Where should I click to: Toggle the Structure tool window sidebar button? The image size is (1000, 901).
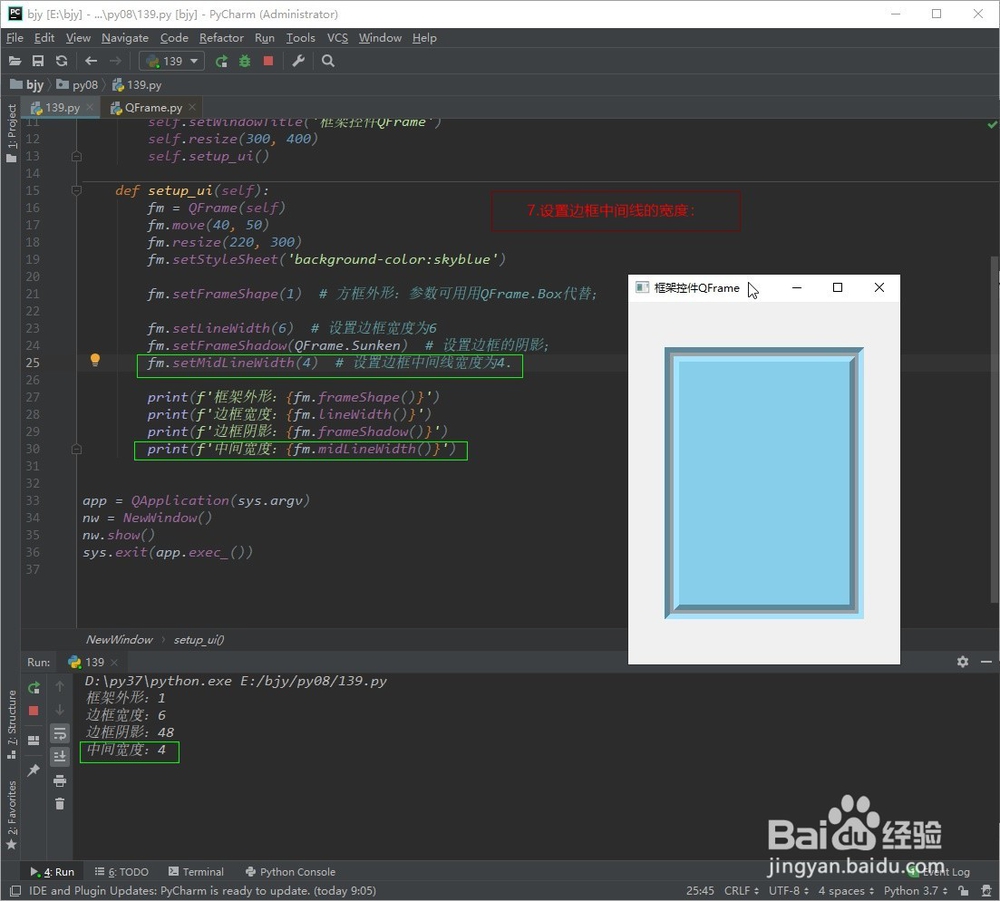point(11,724)
